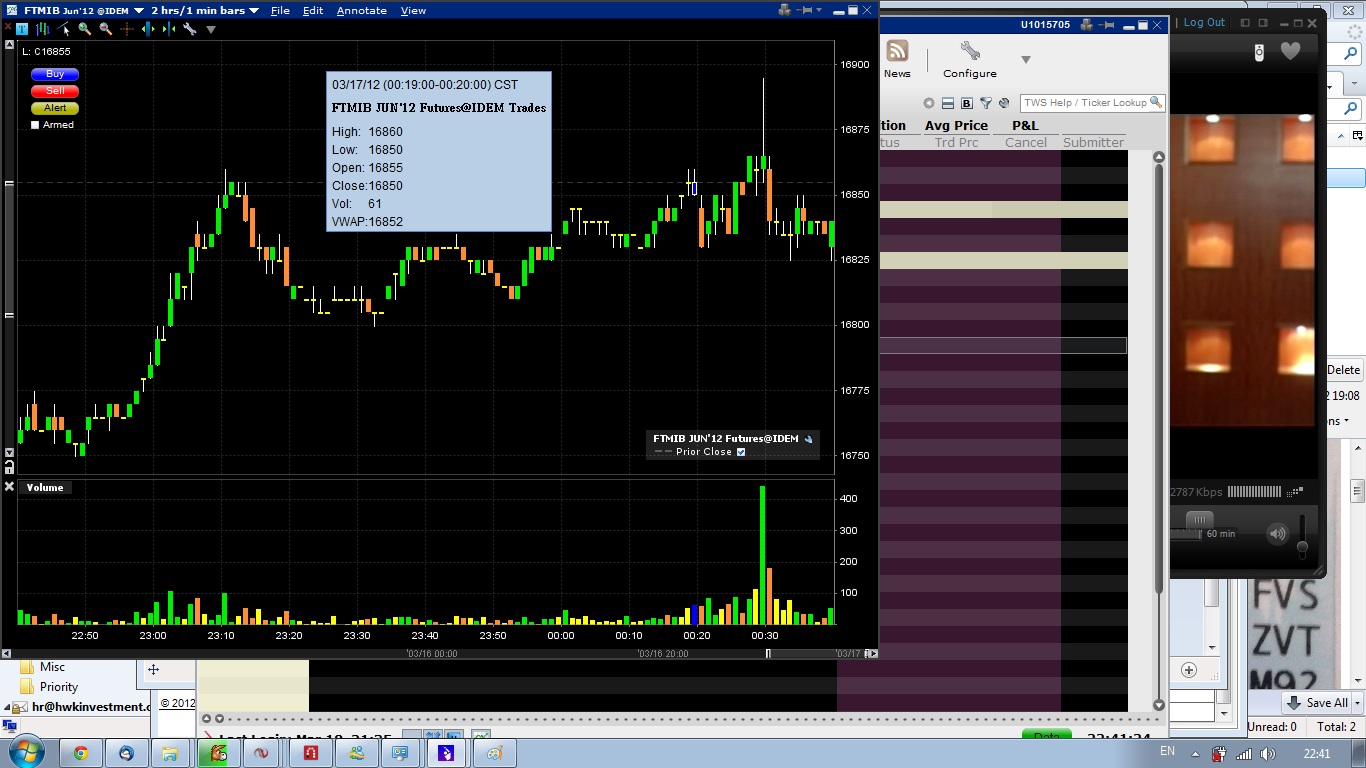Click the bar chart type icon
Viewport: 1366px width, 768px height.
pyautogui.click(x=44, y=29)
